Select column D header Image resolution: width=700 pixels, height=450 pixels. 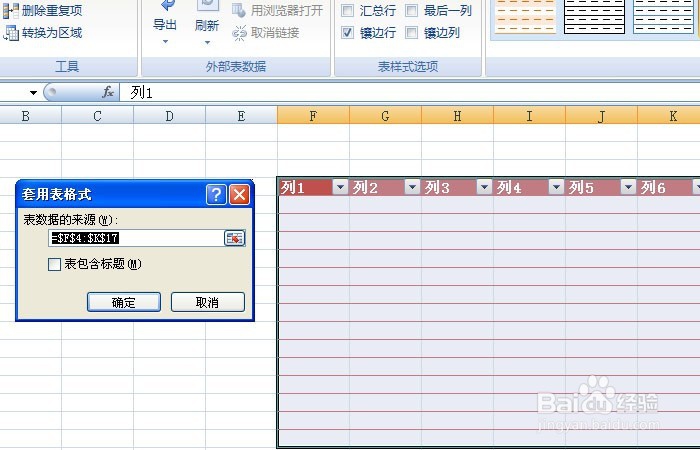coord(169,116)
